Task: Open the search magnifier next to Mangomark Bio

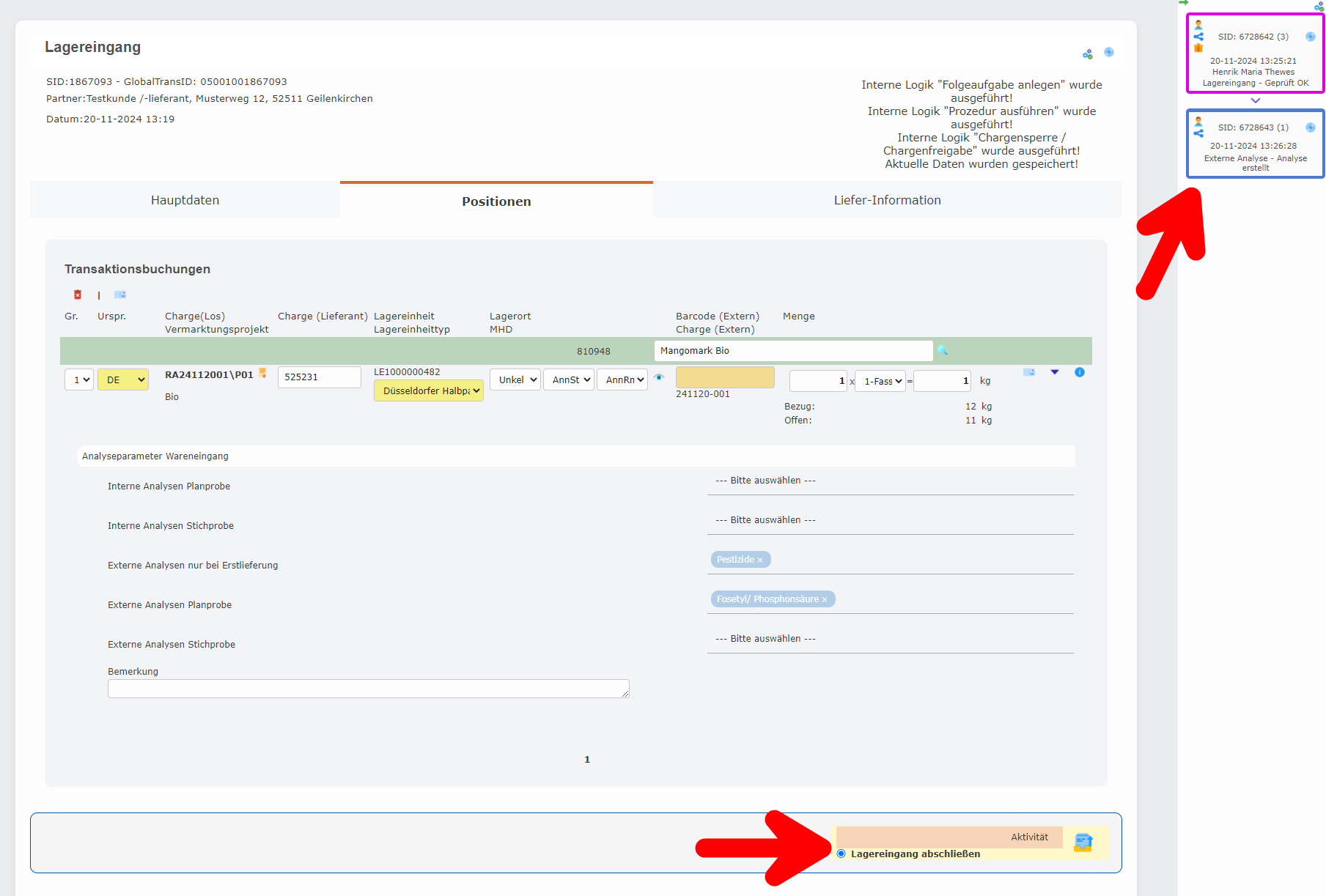Action: (943, 350)
